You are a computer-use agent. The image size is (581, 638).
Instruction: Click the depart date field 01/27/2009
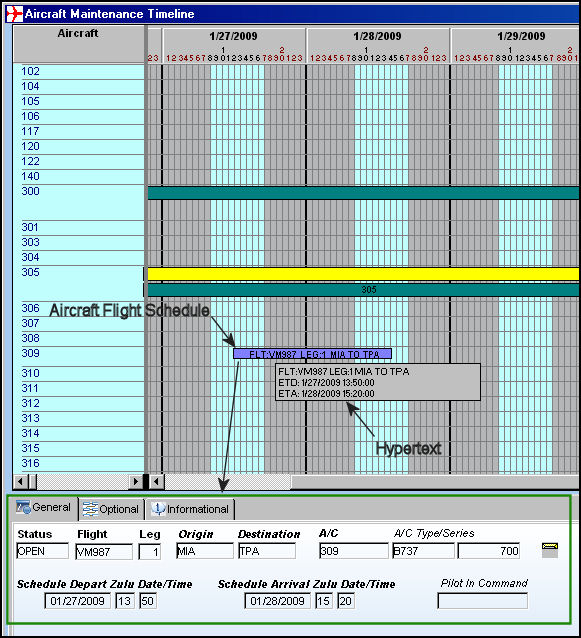[77, 601]
